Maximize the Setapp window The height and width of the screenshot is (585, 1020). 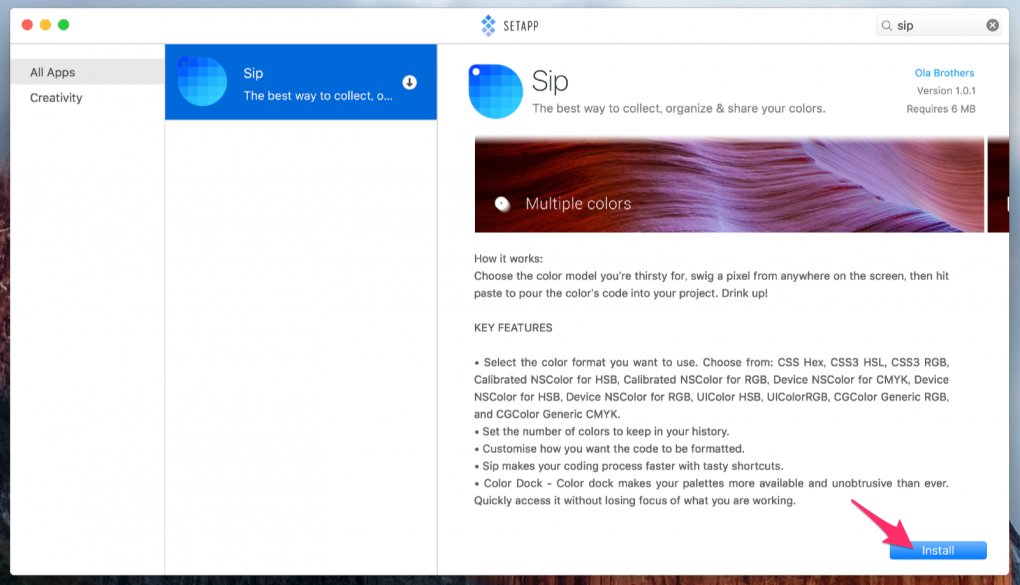pyautogui.click(x=64, y=25)
